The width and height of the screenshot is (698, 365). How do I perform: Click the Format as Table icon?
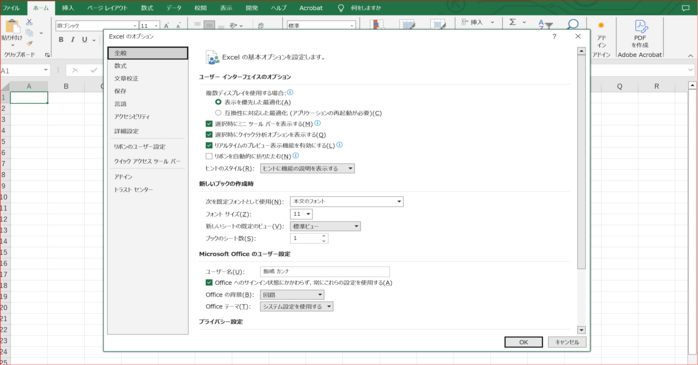tap(407, 24)
